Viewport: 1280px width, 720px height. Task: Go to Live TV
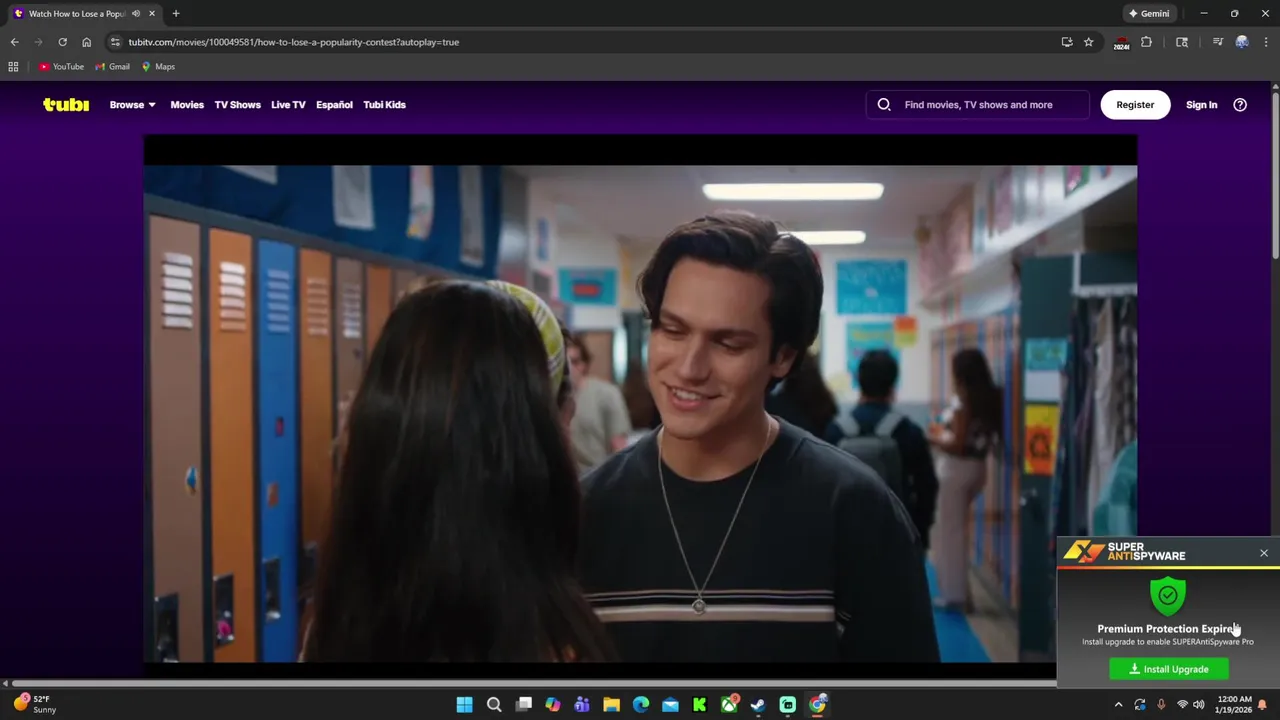point(288,104)
